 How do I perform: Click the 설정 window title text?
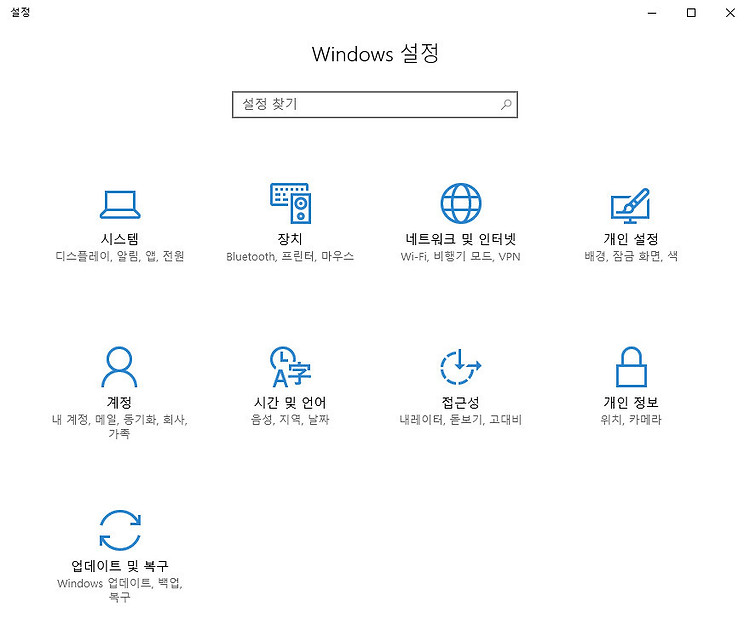tap(20, 12)
